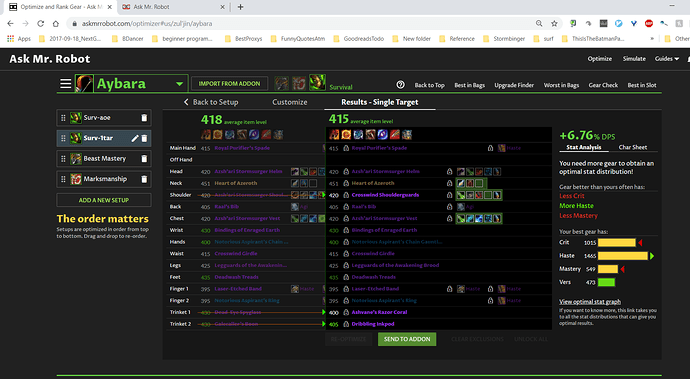The height and width of the screenshot is (379, 690).
Task: Toggle lock on Deadwash Treads
Action: click(x=346, y=277)
